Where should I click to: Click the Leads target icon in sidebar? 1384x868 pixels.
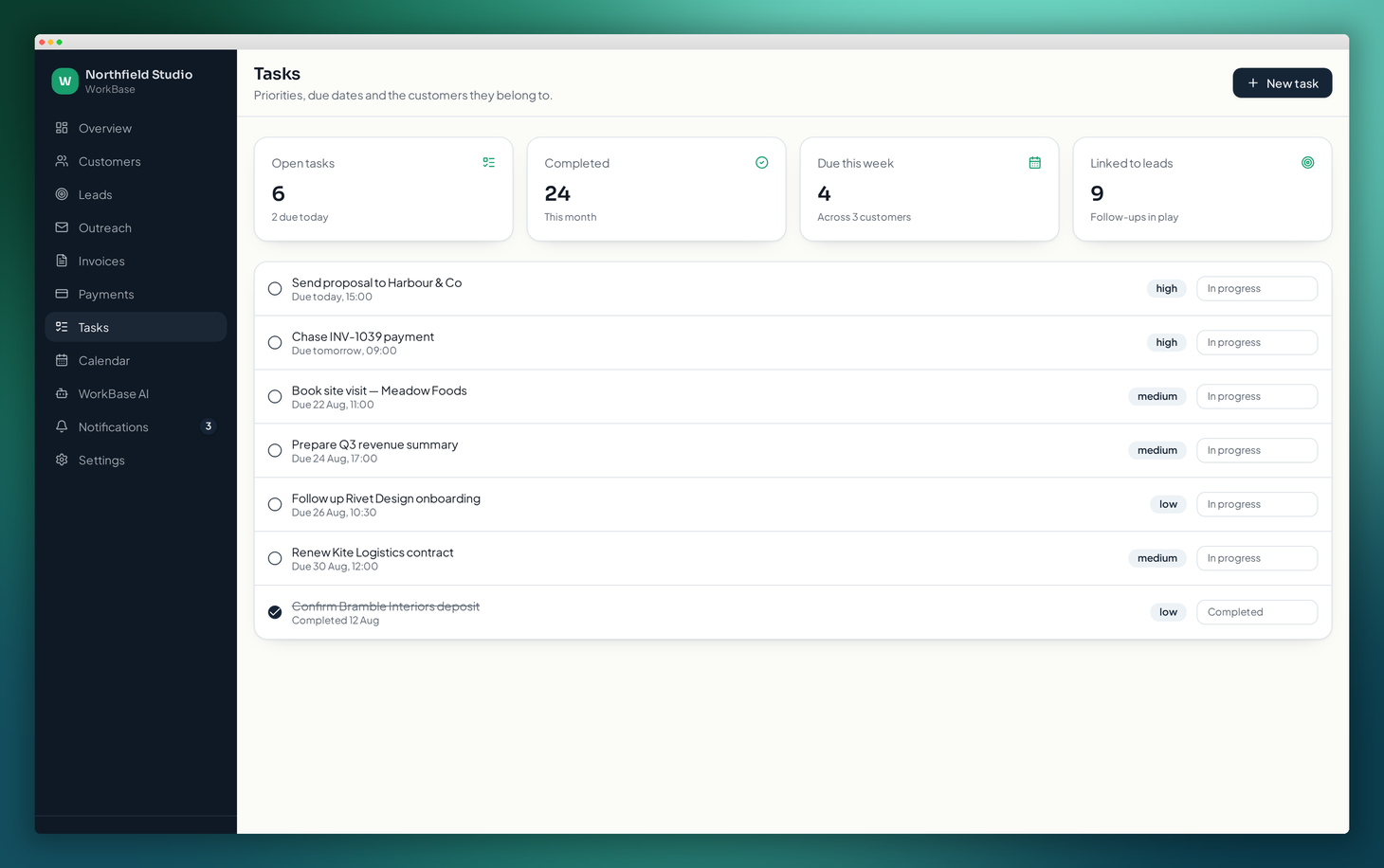coord(62,194)
